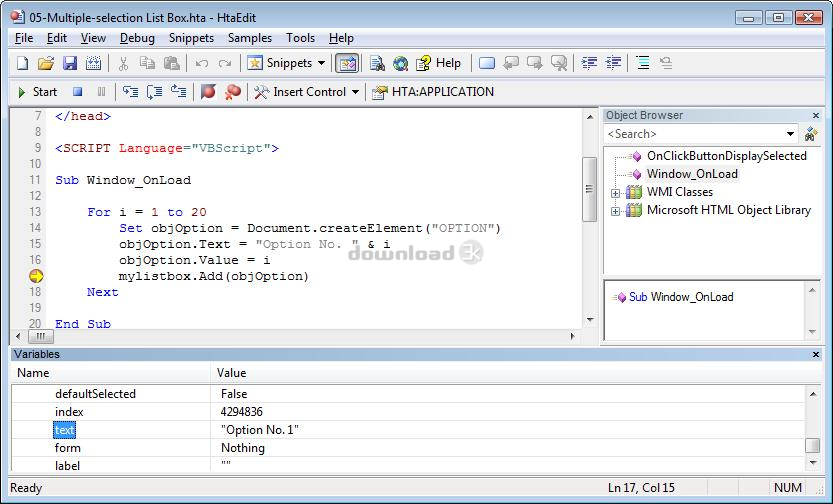Open Help from the toolbar
The image size is (833, 504).
coord(438,63)
